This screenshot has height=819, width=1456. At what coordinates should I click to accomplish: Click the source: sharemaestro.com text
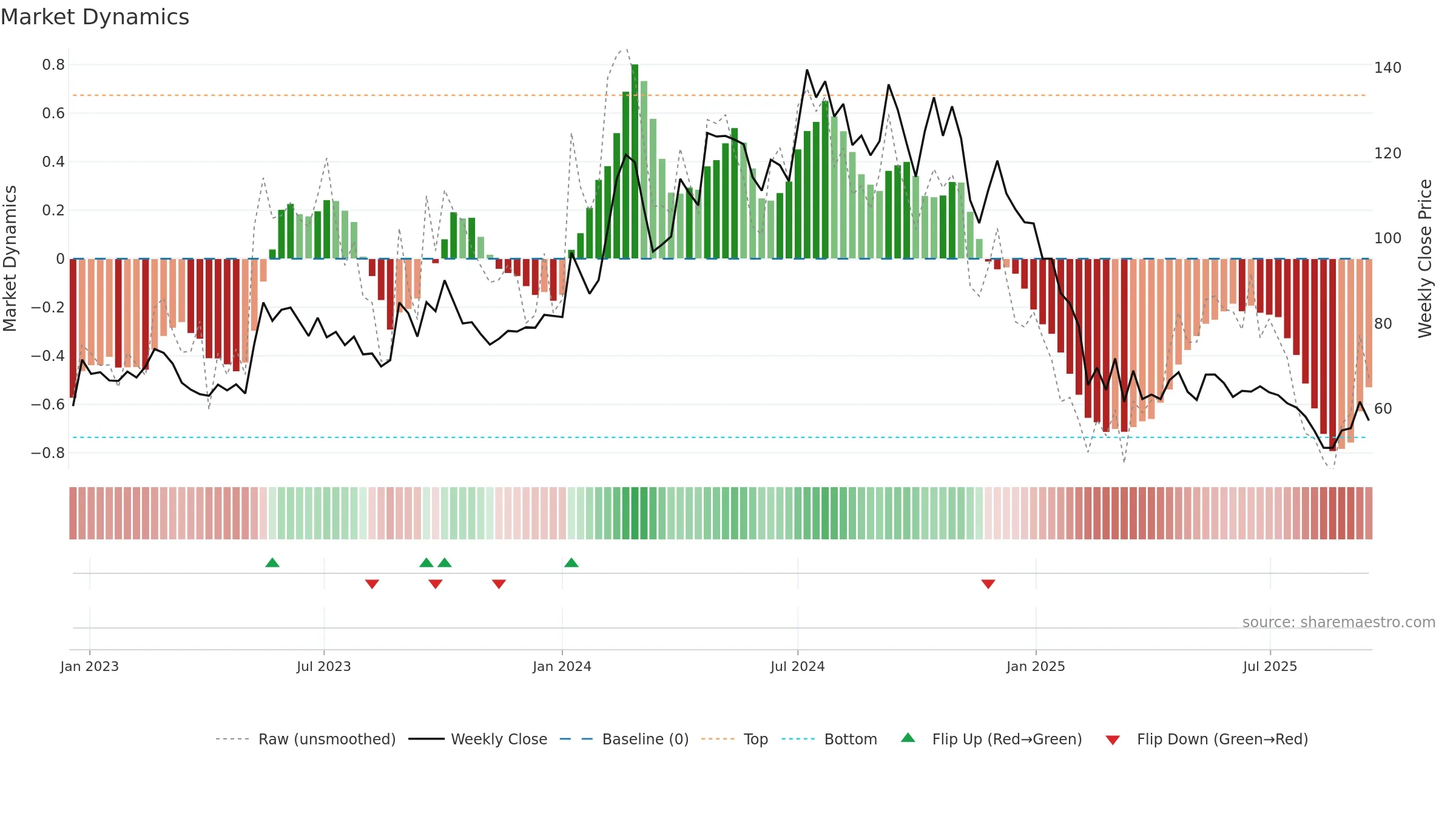coord(1339,622)
